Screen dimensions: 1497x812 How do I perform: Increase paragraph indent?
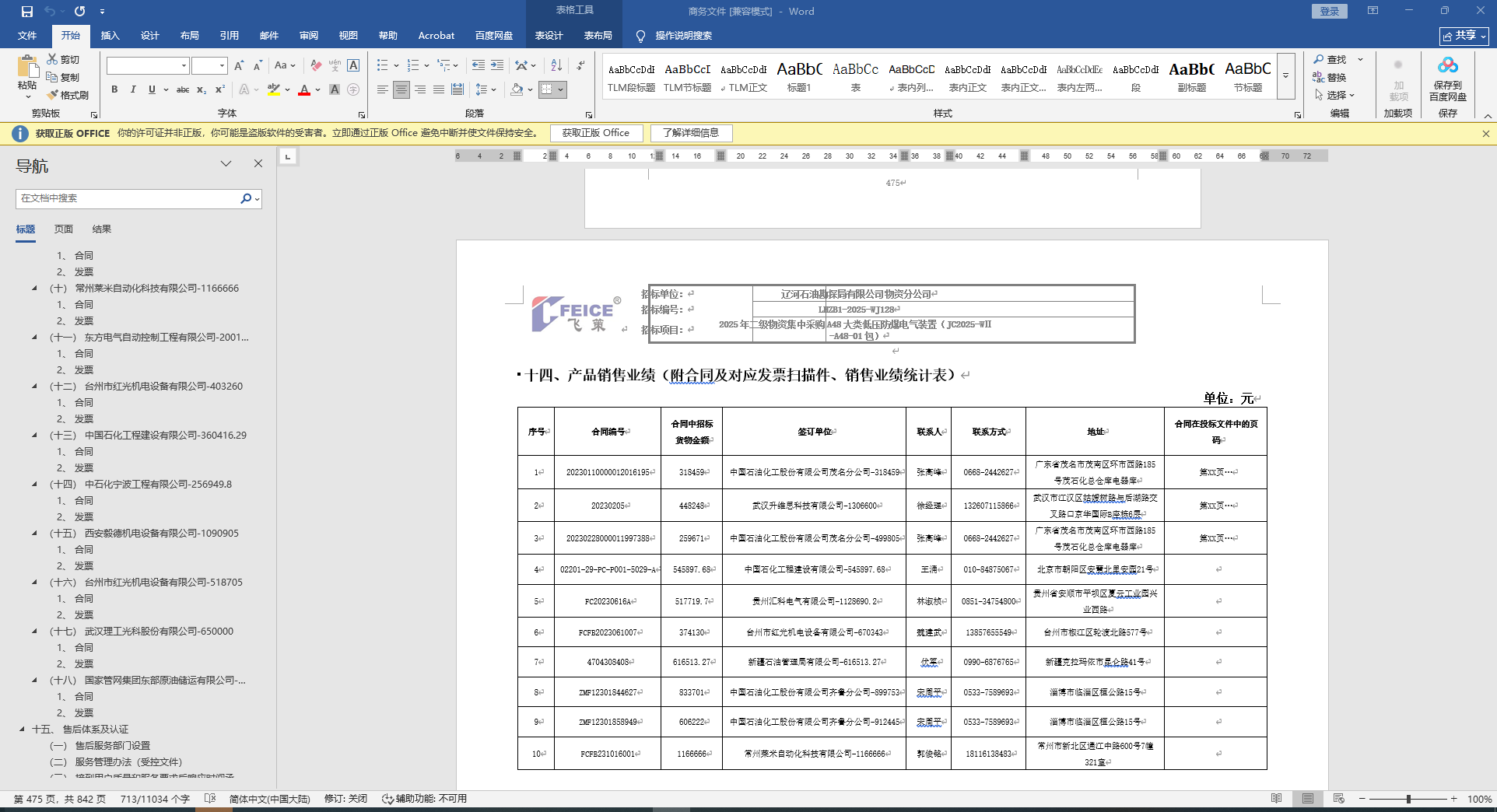(496, 65)
